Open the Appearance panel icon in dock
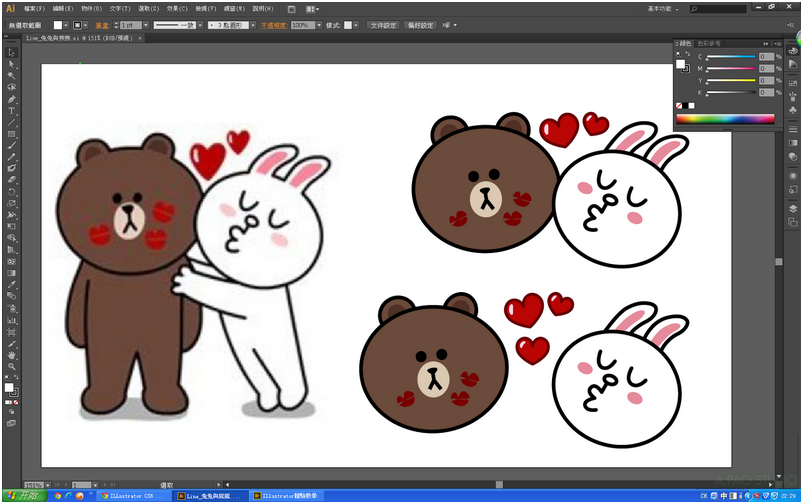This screenshot has height=504, width=804. pos(793,176)
